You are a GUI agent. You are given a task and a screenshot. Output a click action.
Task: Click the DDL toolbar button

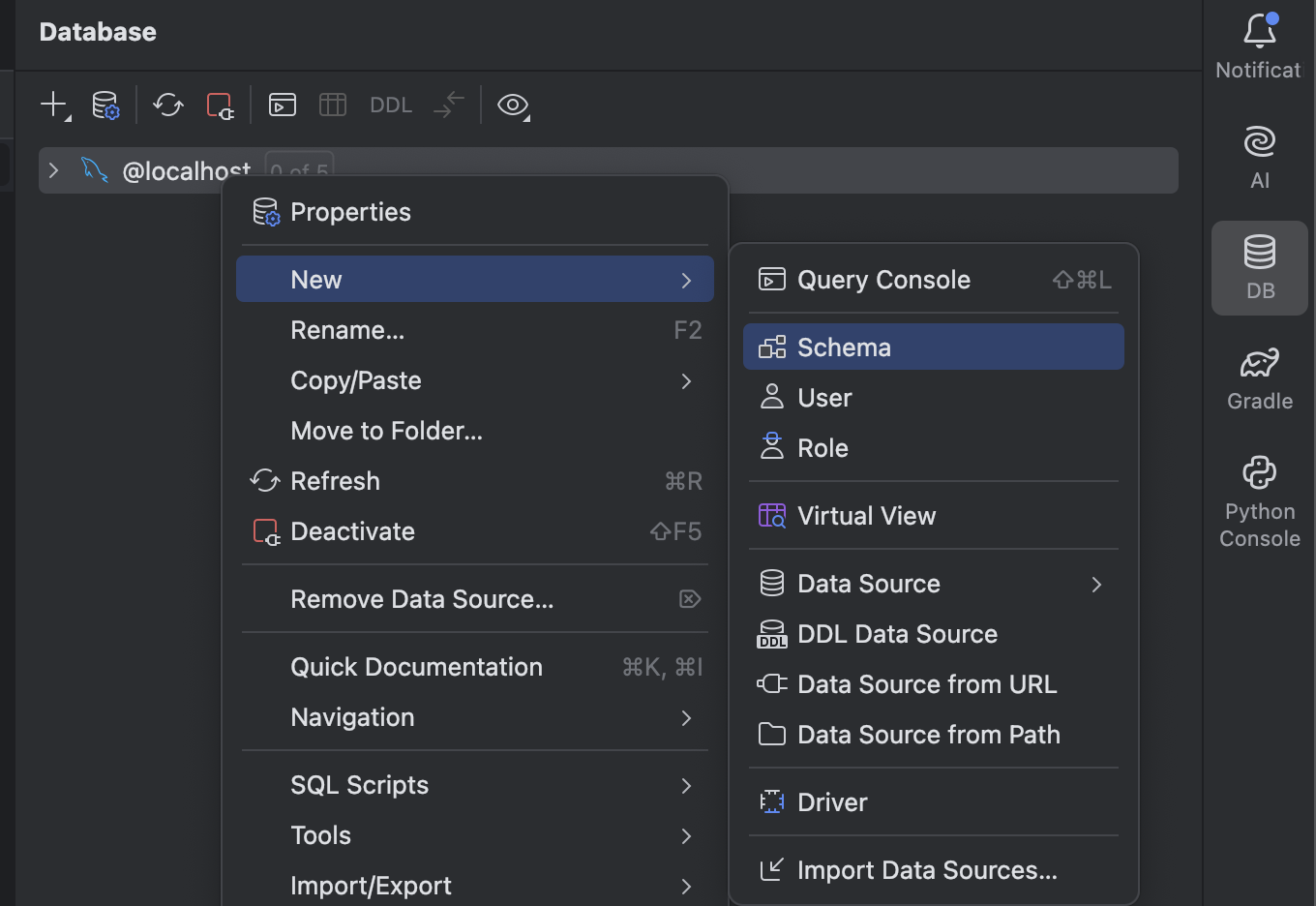391,105
